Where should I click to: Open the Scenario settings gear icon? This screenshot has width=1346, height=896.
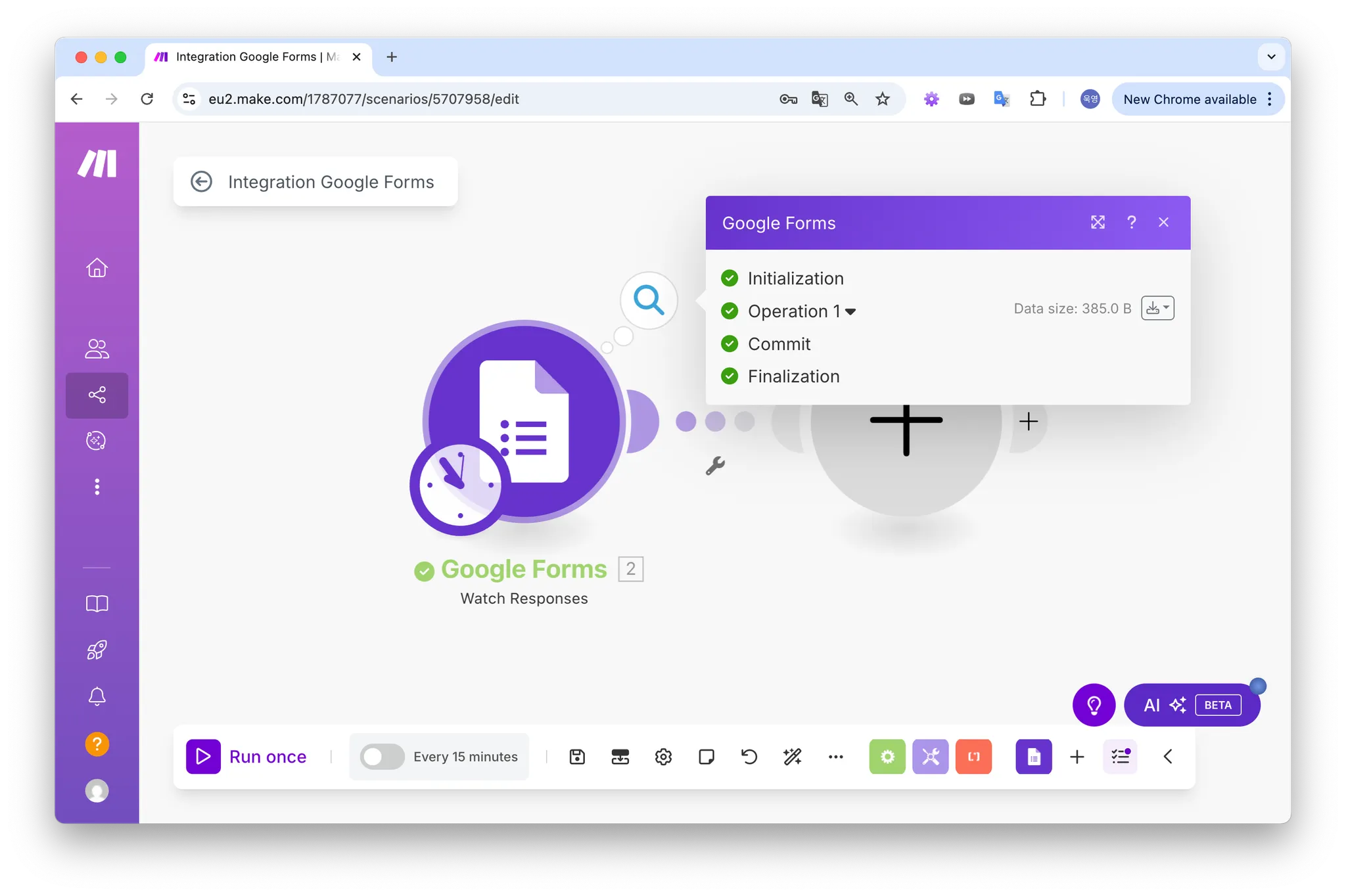click(663, 757)
